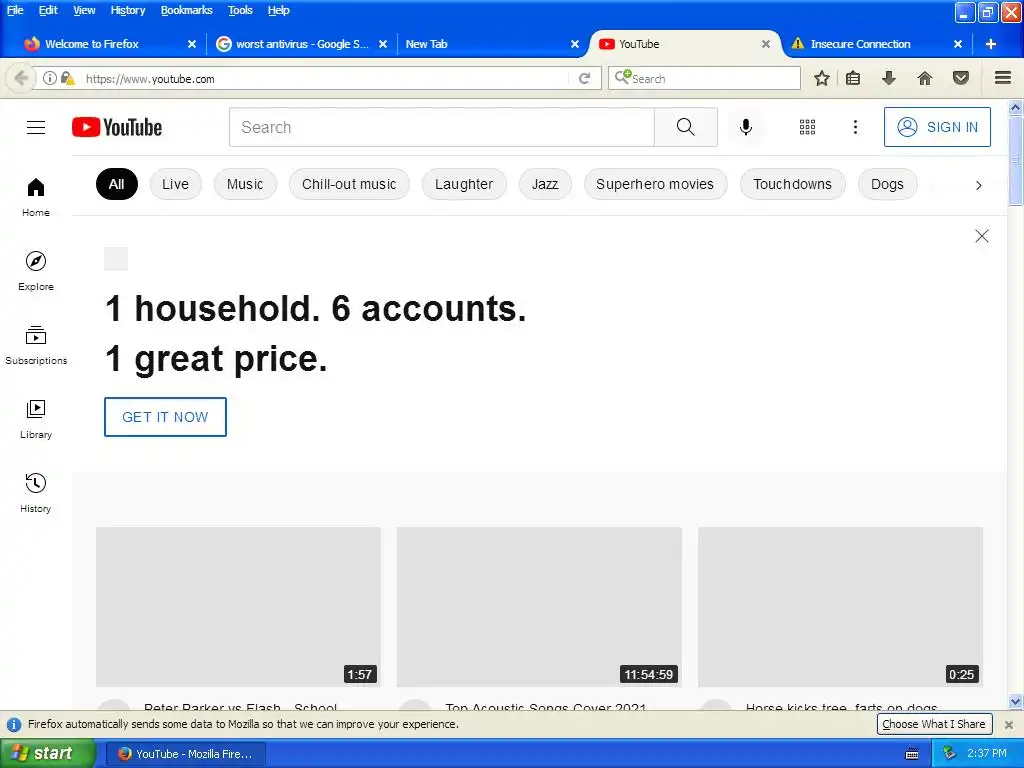Viewport: 1024px width, 768px height.
Task: Select the Music category chip
Action: [245, 184]
